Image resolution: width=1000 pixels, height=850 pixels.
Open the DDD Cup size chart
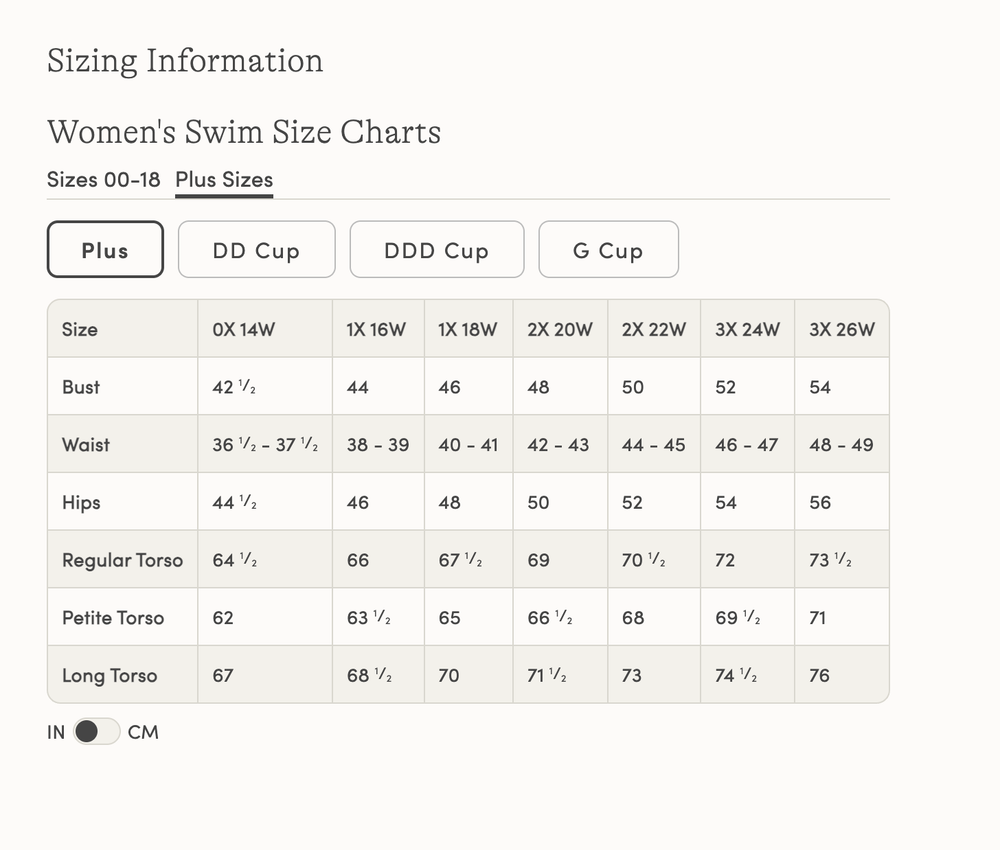[x=436, y=250]
